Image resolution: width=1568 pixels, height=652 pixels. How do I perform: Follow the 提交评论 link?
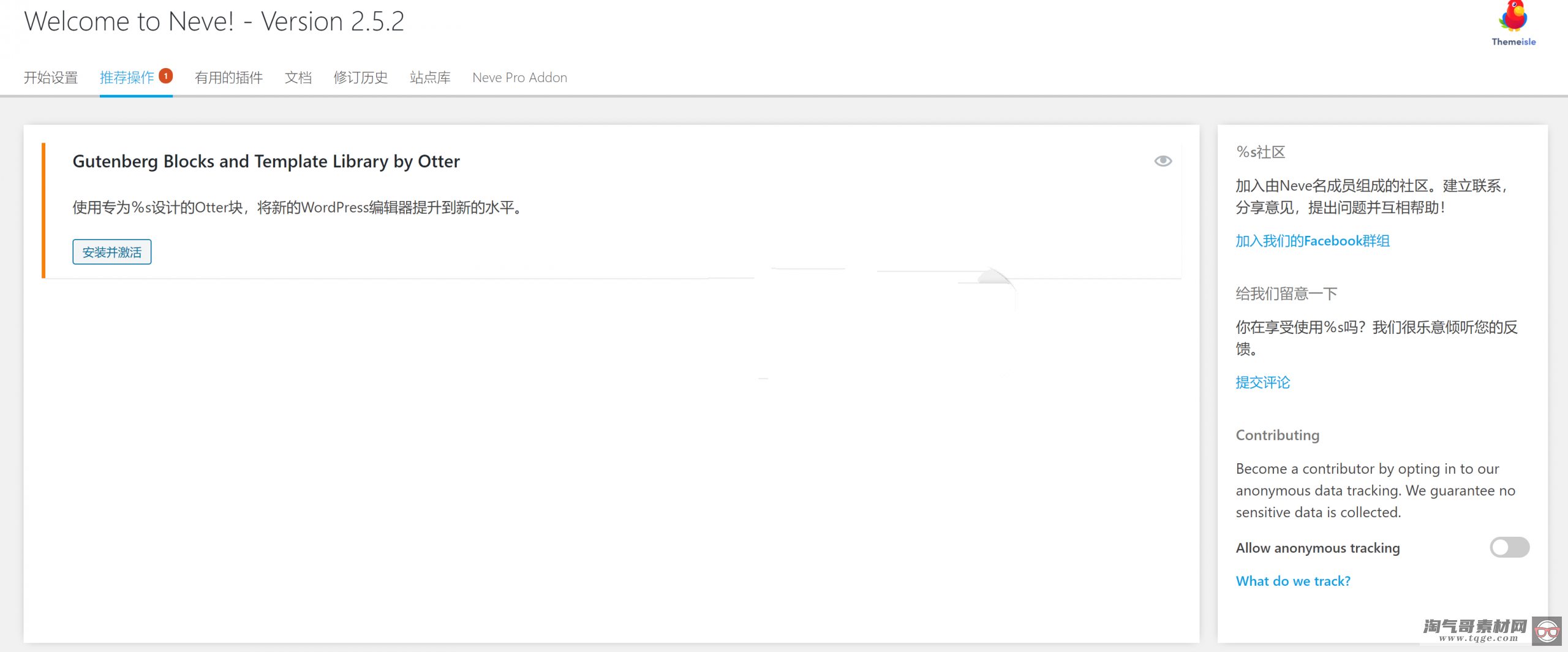(x=1262, y=382)
